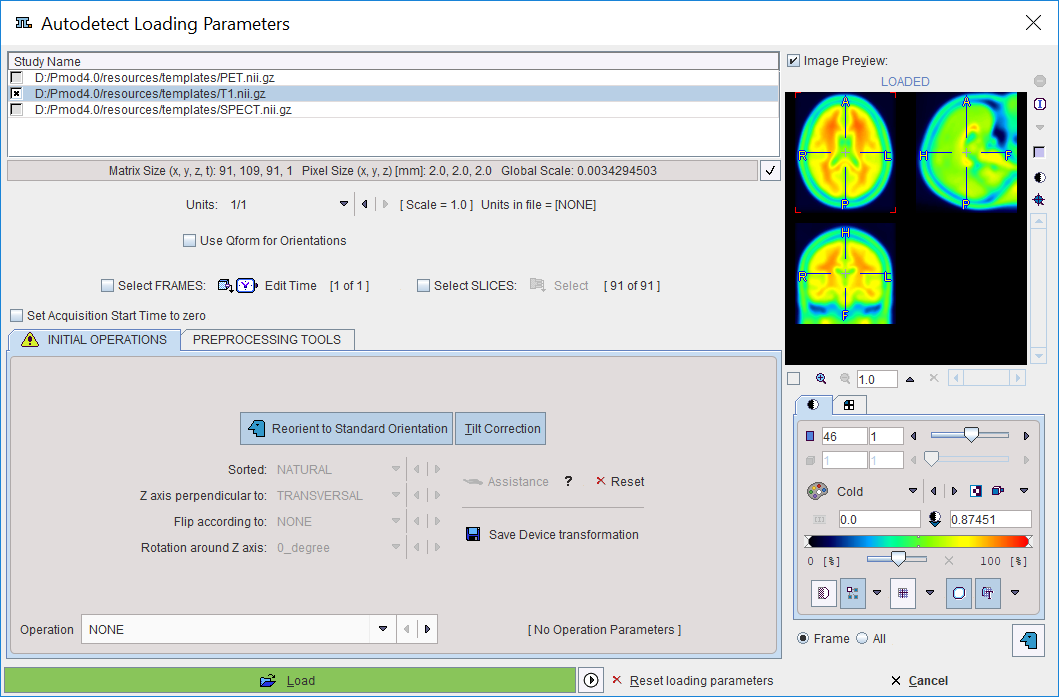Screen dimensions: 1059x697
Task: Click the auto-scale icon before 0.87451 field
Action: 935,519
